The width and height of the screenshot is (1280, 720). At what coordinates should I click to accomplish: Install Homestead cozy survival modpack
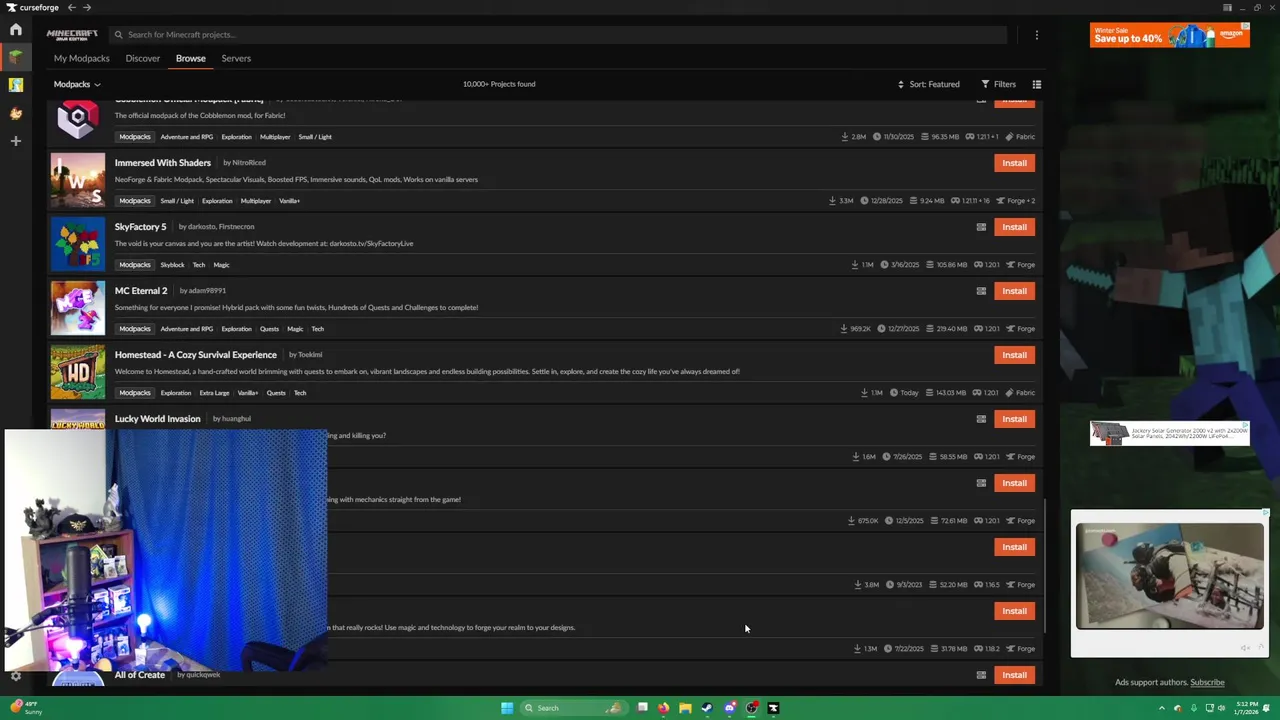pyautogui.click(x=1014, y=355)
